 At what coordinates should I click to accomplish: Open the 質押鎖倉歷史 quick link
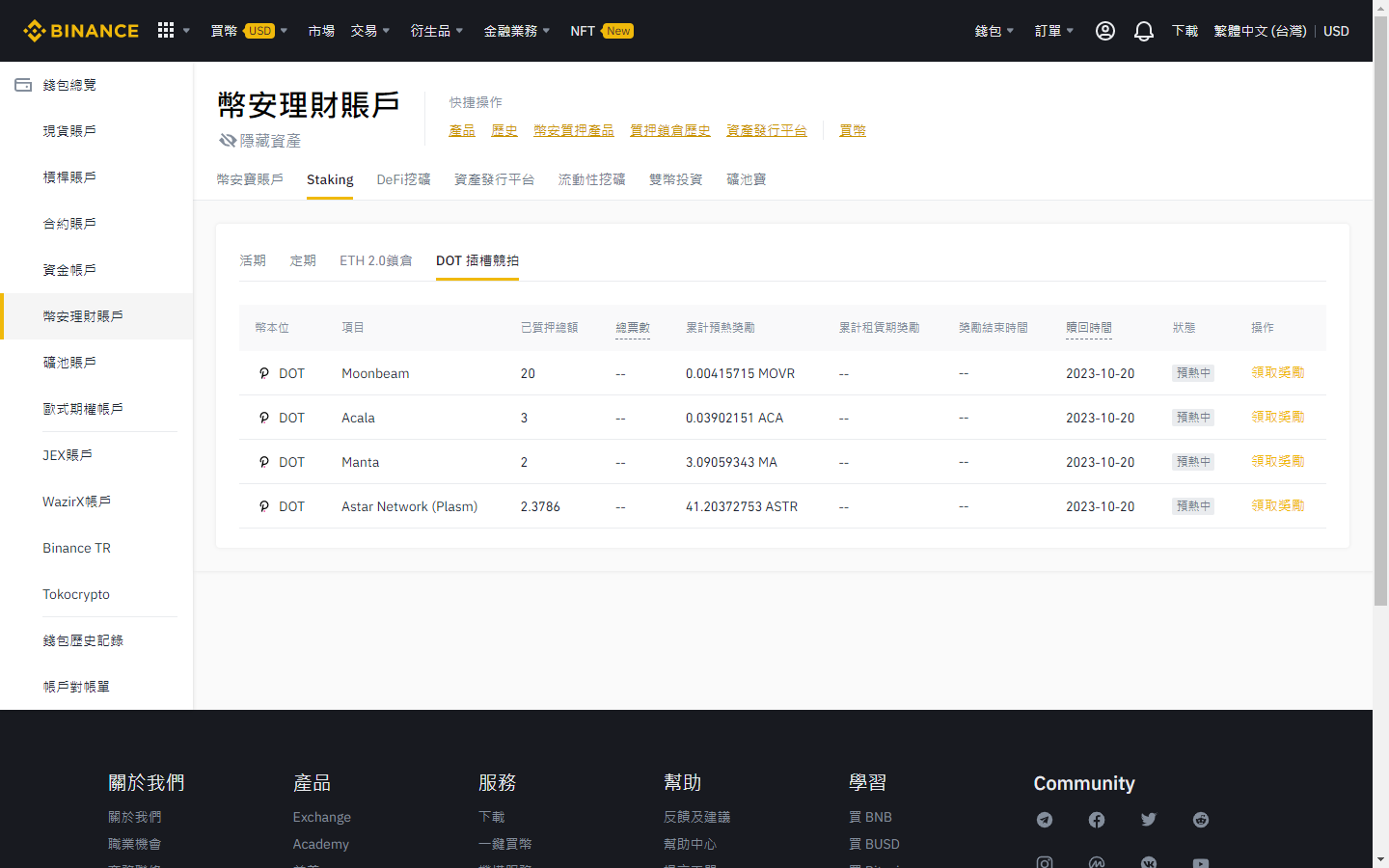670,130
